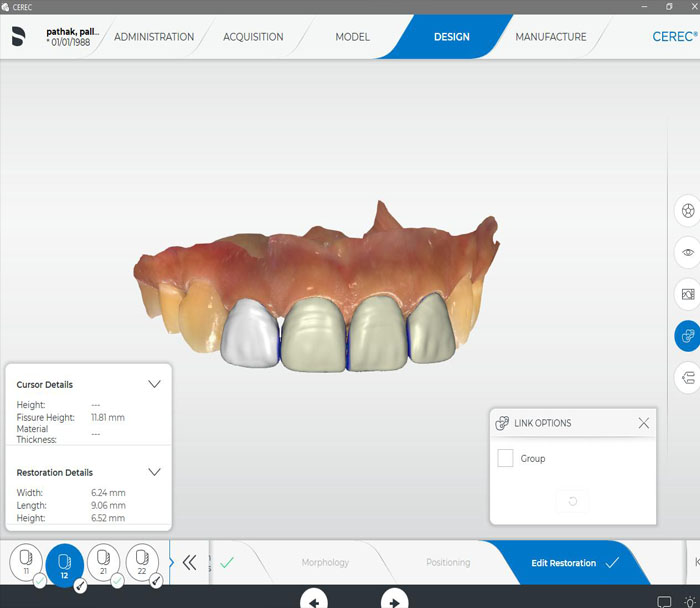Click the green checkmark completed step
700x608 pixels.
point(227,562)
